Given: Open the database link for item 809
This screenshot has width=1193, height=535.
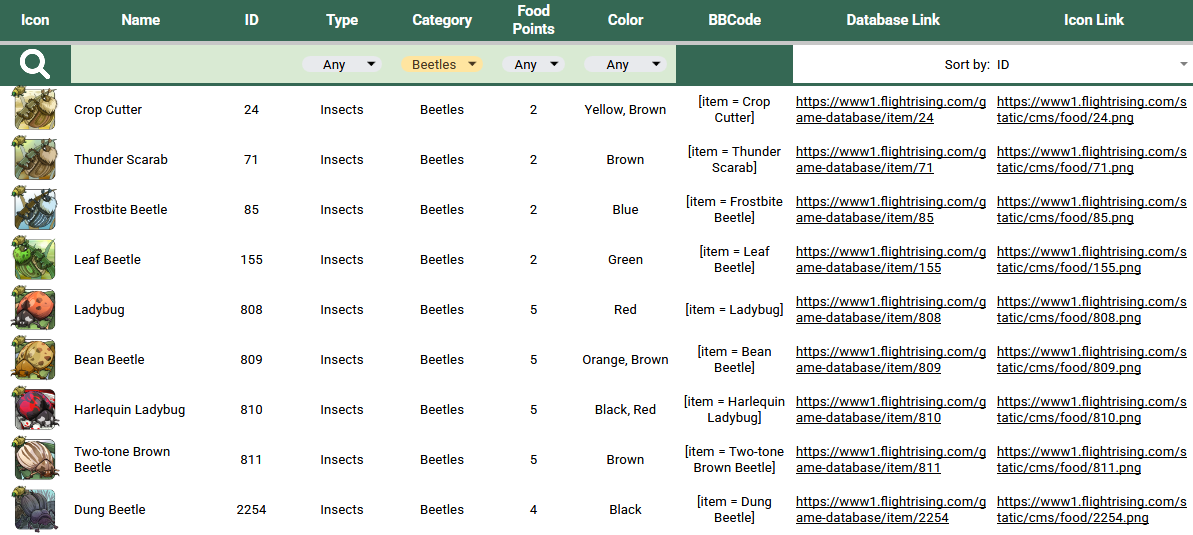Looking at the screenshot, I should coord(891,360).
